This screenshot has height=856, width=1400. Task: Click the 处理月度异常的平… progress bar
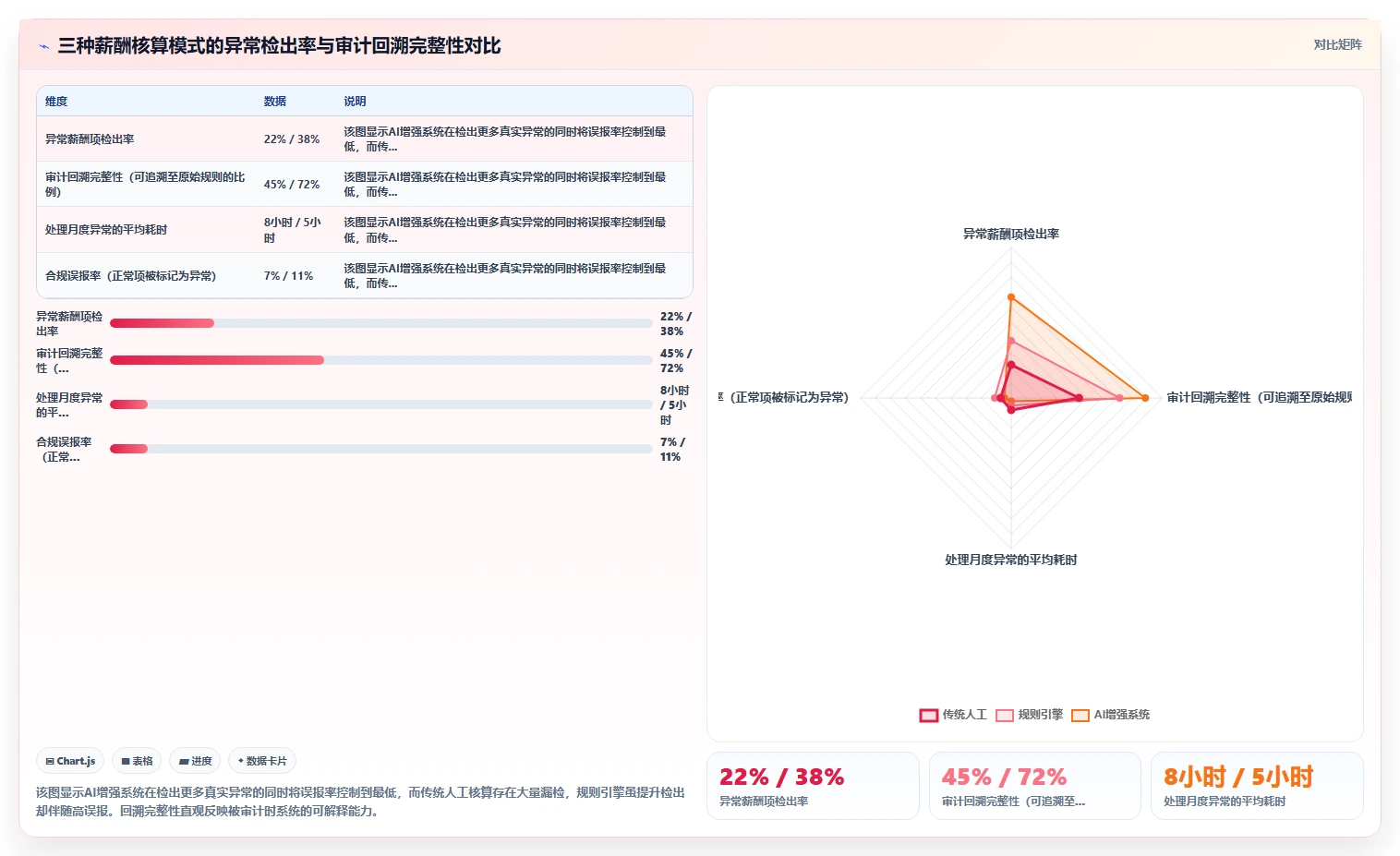tap(380, 404)
